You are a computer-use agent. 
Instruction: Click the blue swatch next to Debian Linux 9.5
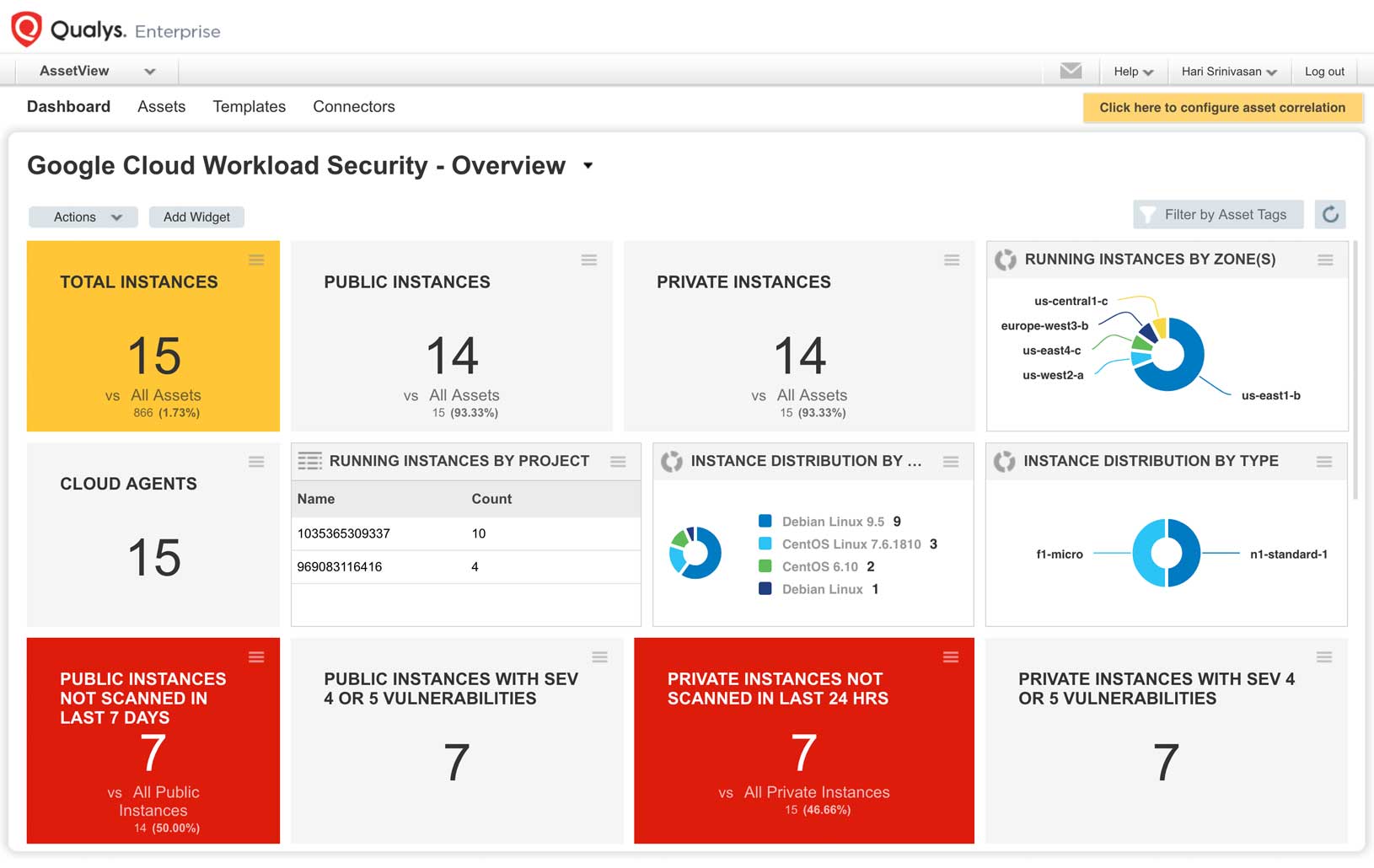tap(765, 521)
